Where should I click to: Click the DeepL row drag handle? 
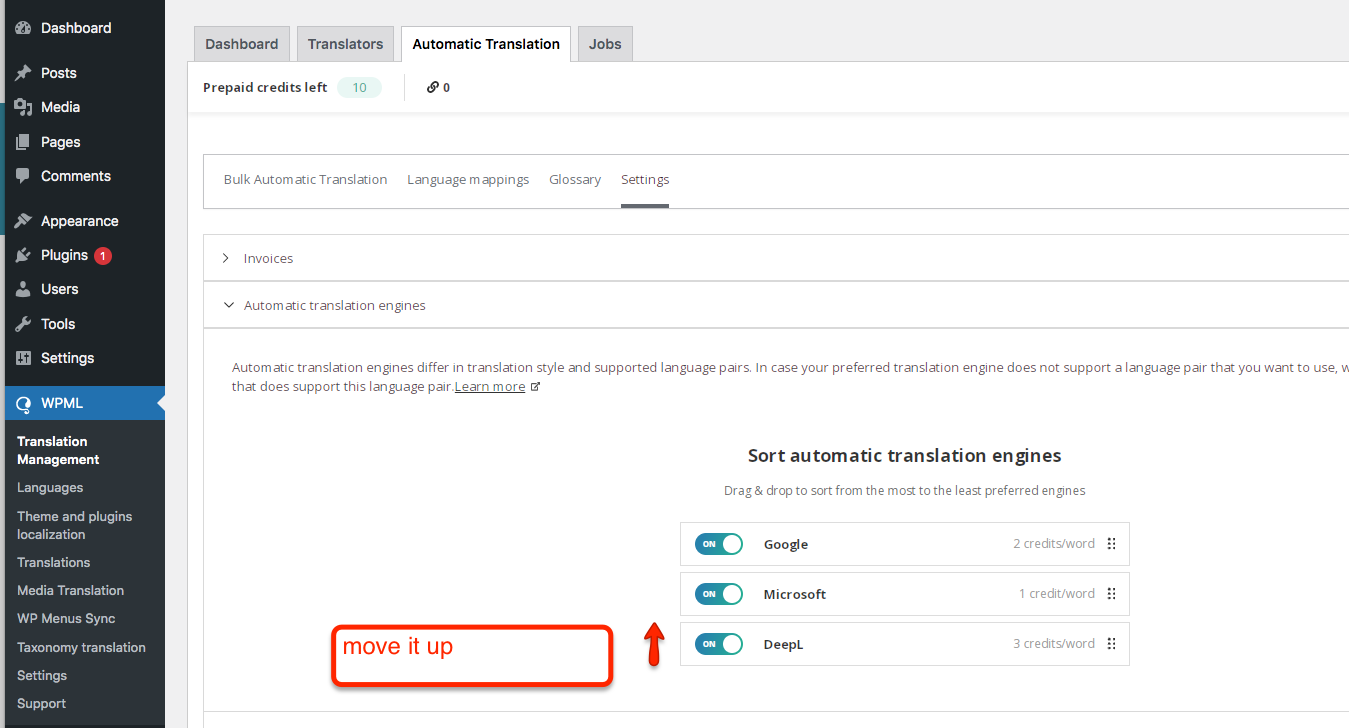(1111, 644)
